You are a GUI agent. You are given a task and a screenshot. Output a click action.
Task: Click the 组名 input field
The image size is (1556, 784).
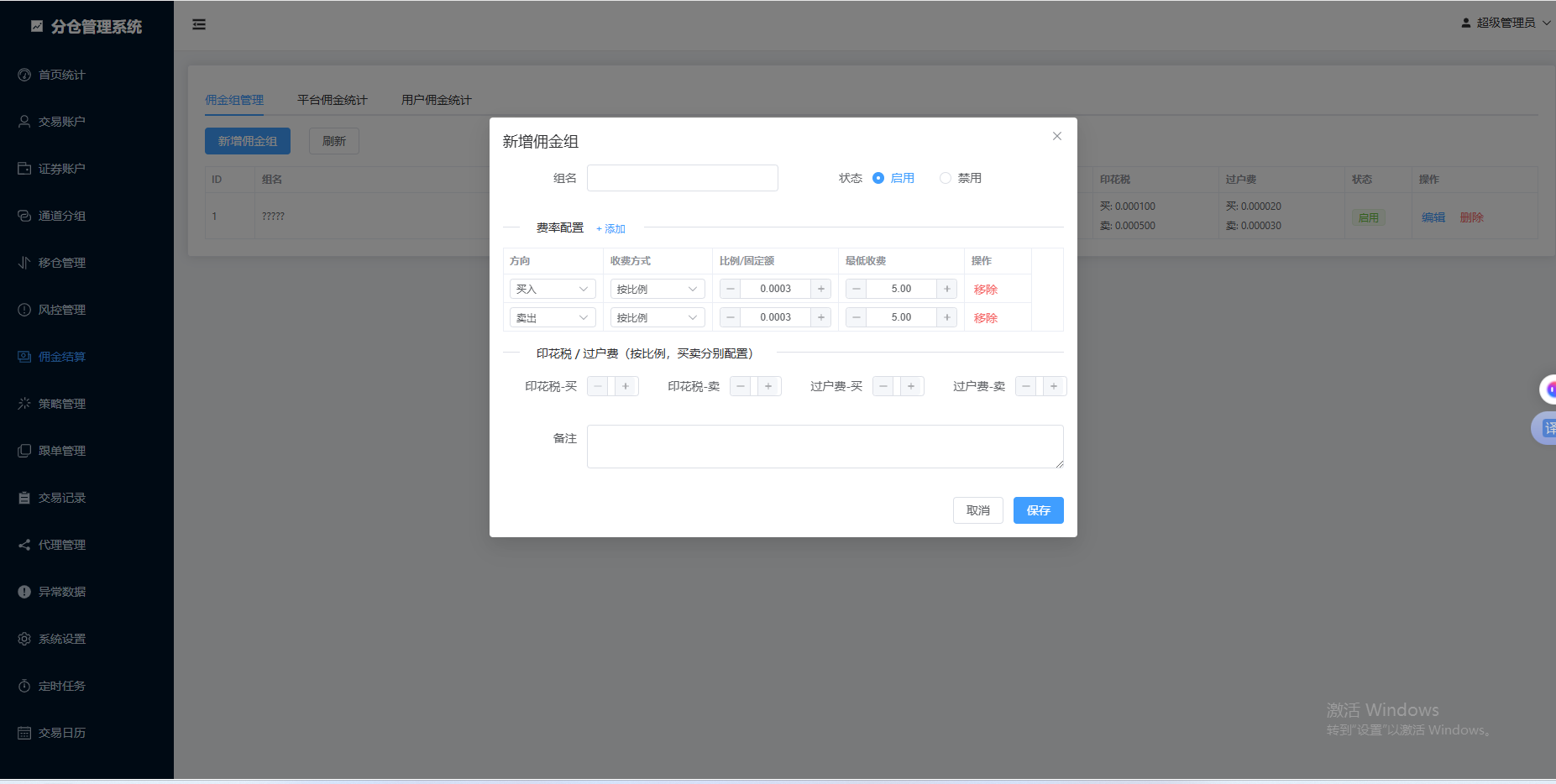tap(683, 178)
